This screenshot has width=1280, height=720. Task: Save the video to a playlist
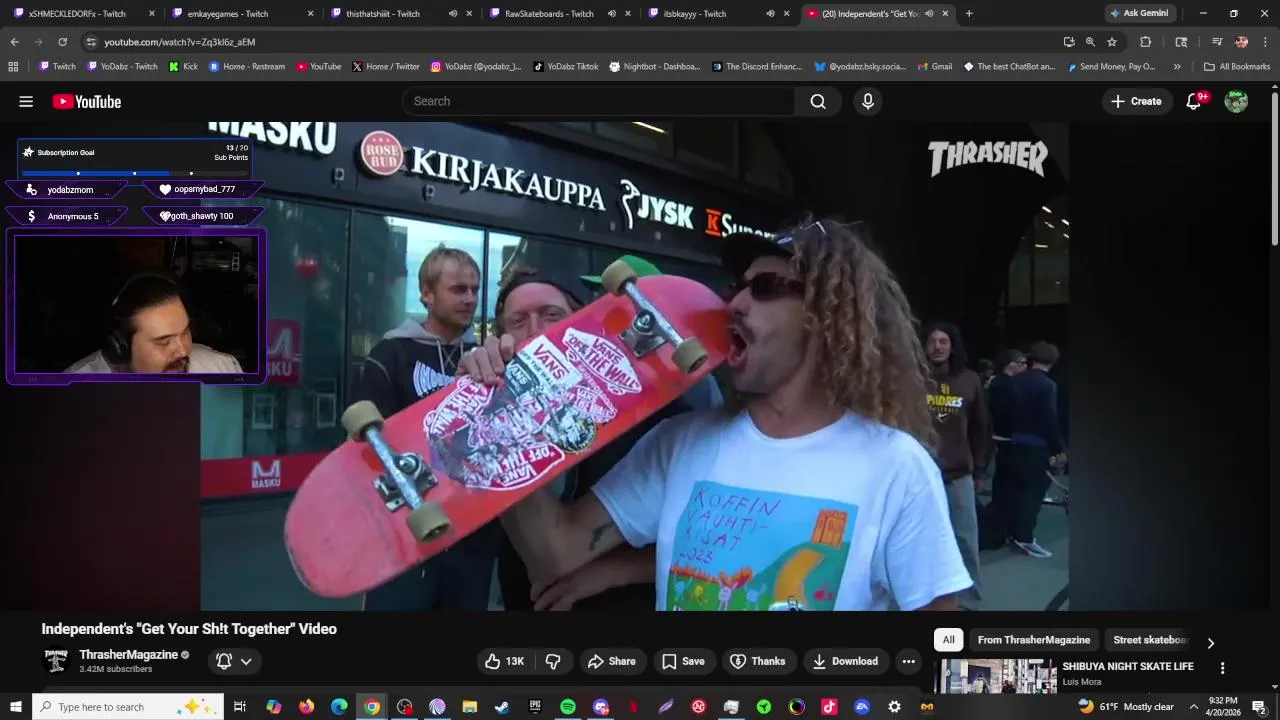coord(683,661)
